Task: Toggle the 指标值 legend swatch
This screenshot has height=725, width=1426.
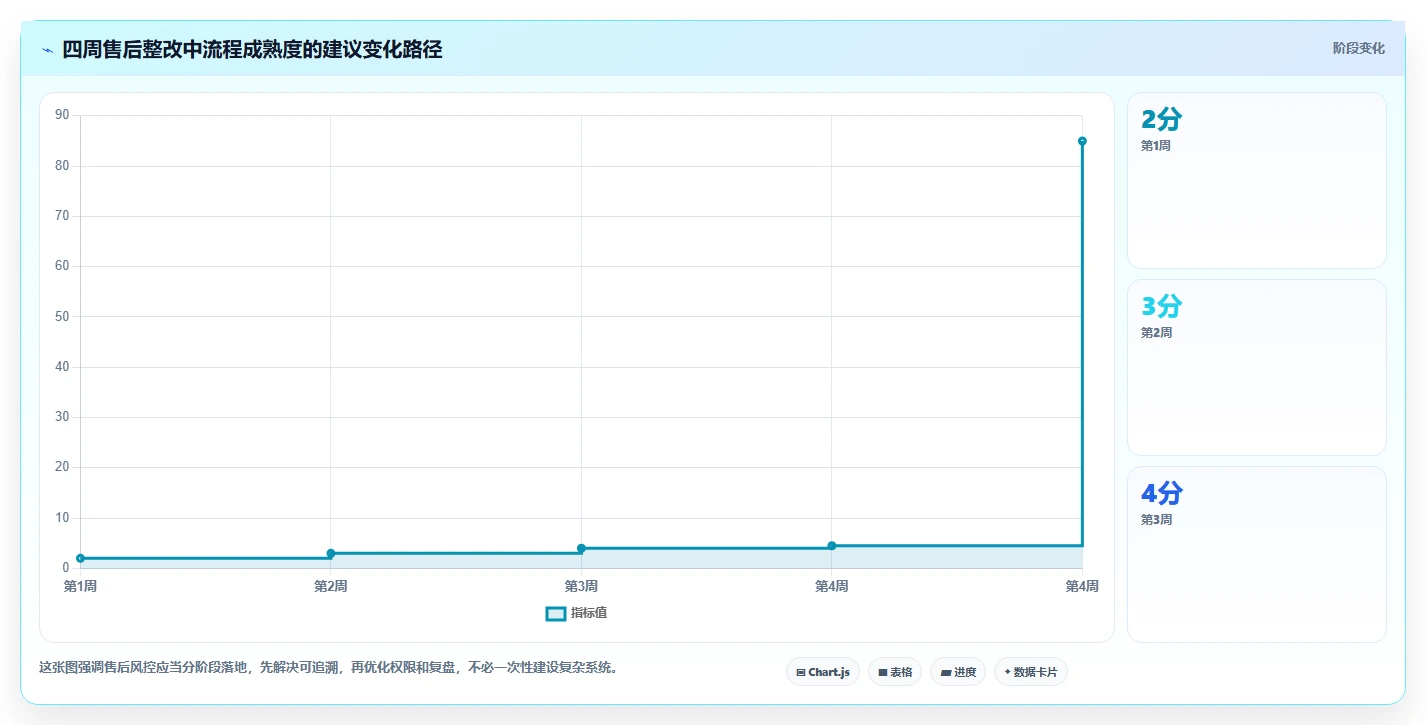Action: tap(556, 613)
